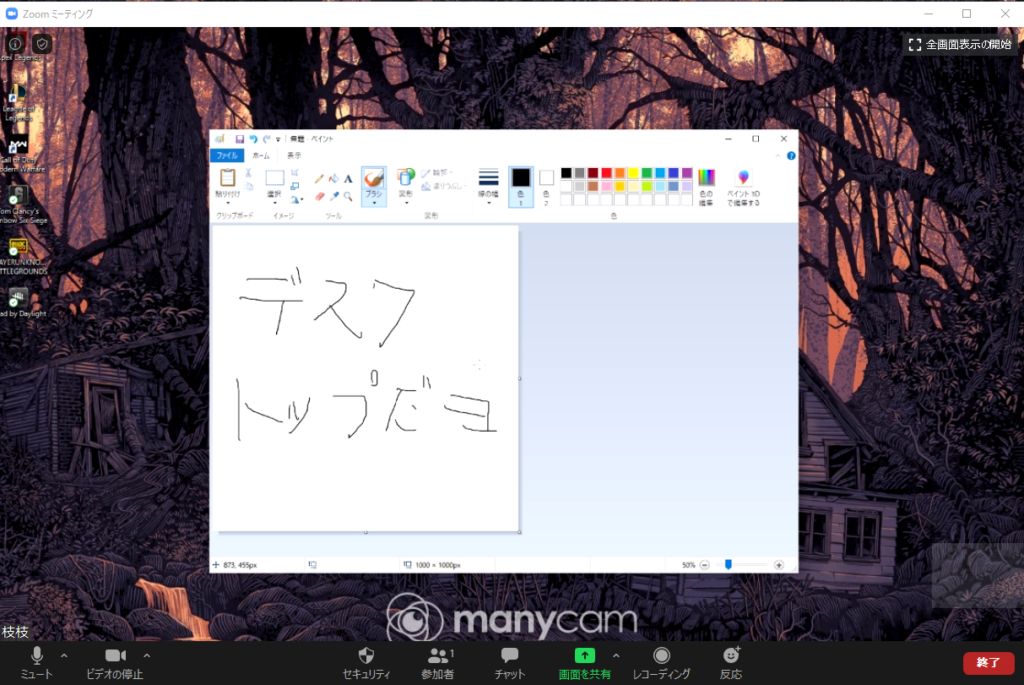Expand audio options arrow next to Mute
This screenshot has width=1024, height=685.
pos(64,655)
